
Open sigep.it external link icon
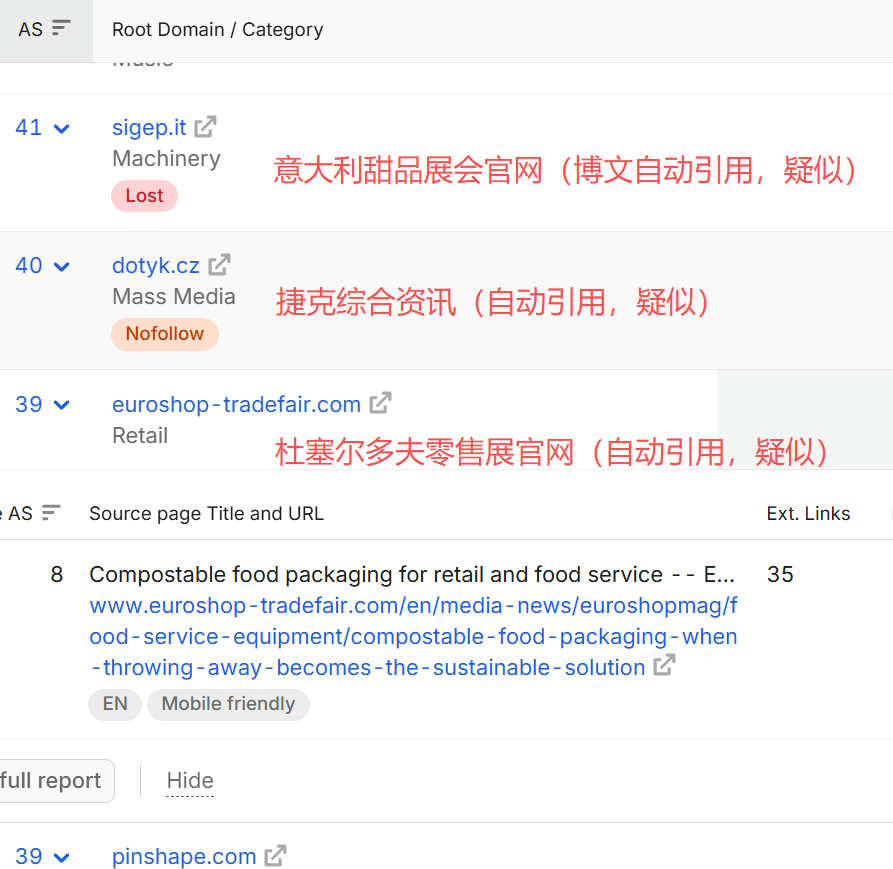(x=205, y=127)
